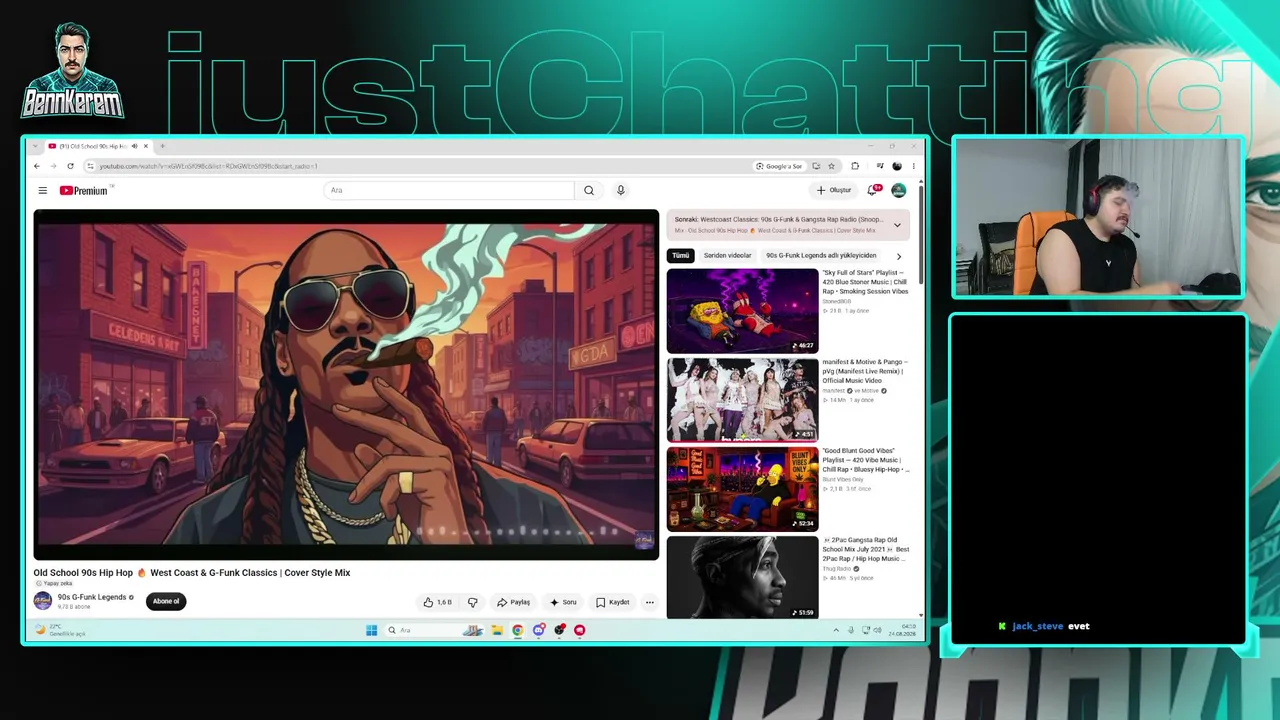The height and width of the screenshot is (720, 1280).
Task: Click the Soru ask button
Action: pyautogui.click(x=564, y=602)
